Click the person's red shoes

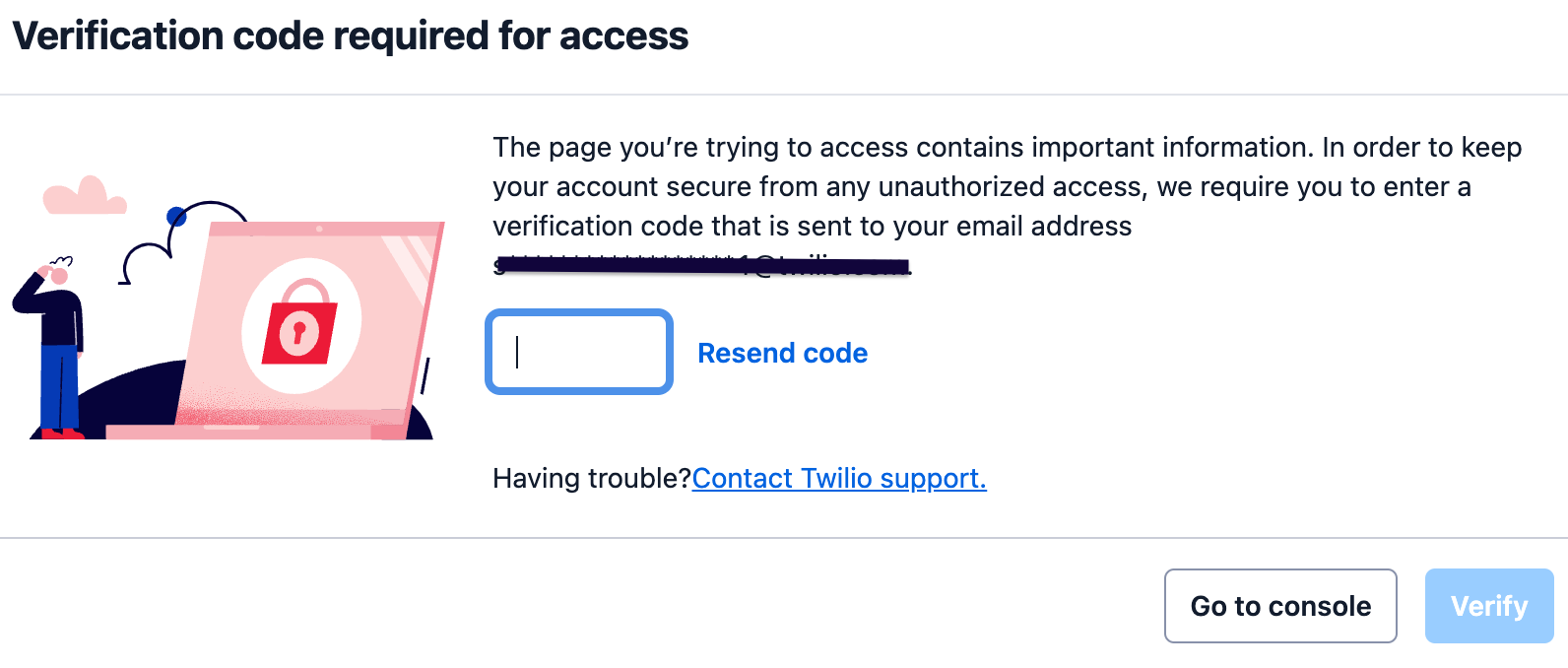click(62, 434)
